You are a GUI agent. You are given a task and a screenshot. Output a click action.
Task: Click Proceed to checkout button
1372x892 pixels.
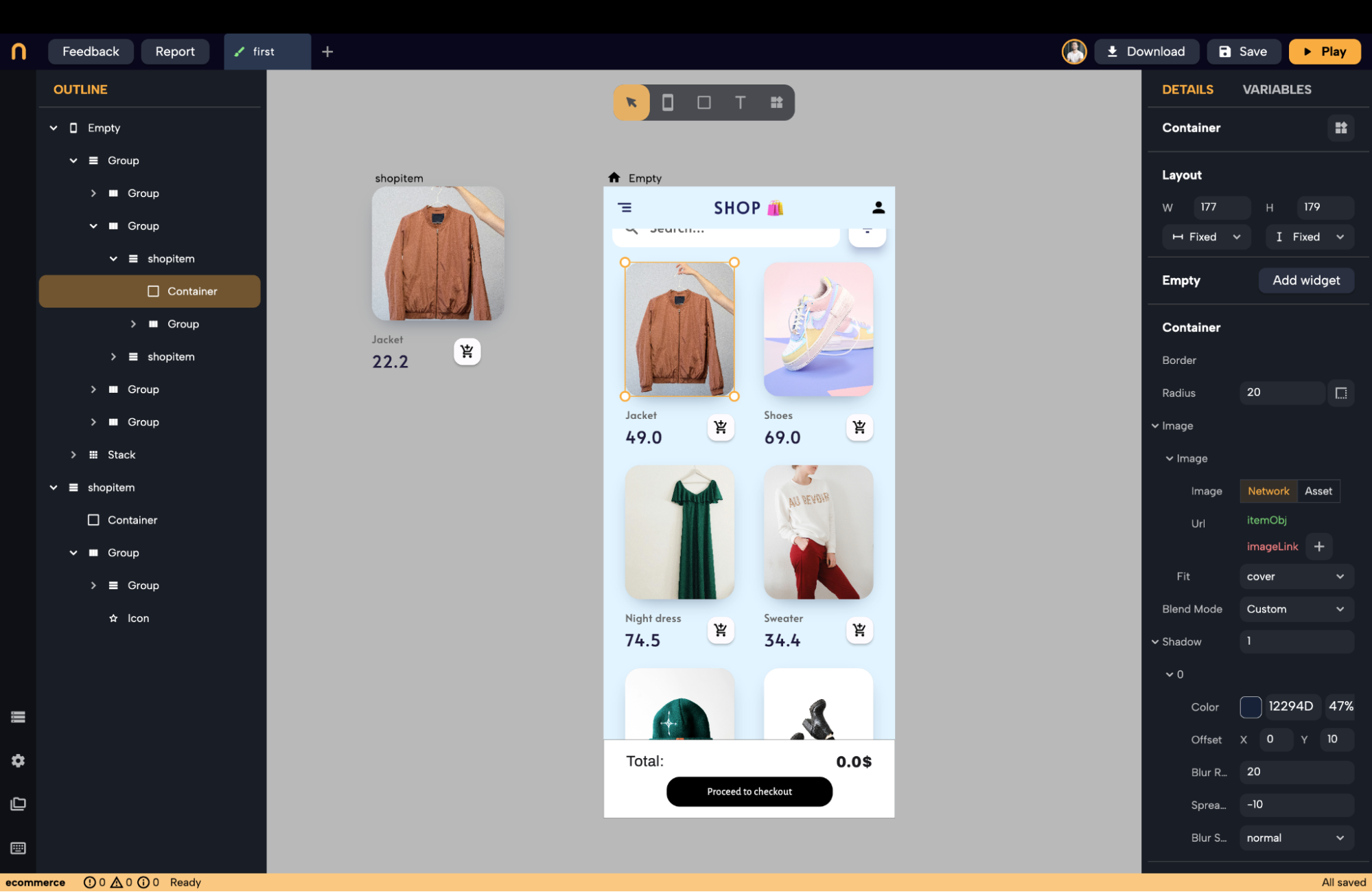[749, 791]
